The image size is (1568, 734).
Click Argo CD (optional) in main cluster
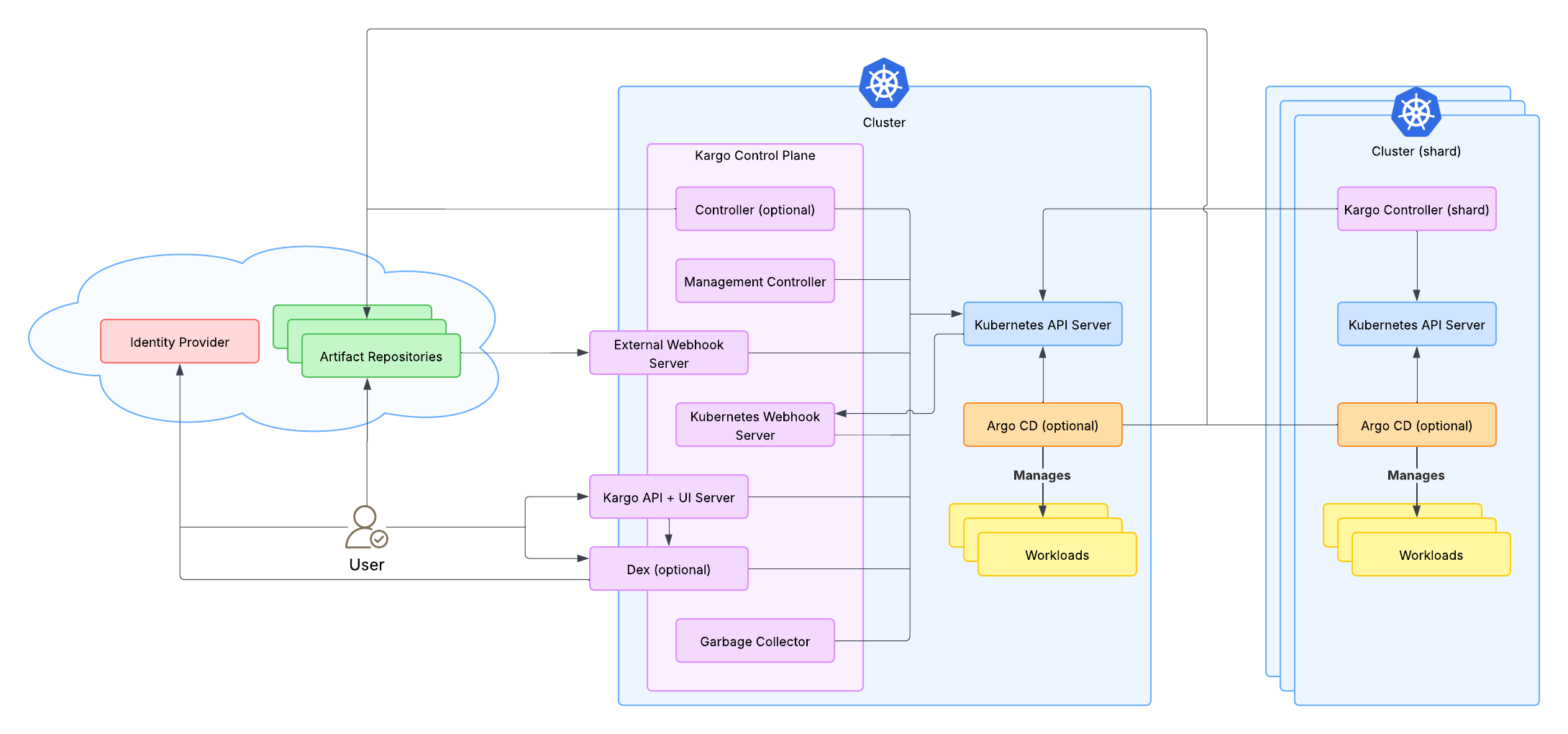point(1042,425)
